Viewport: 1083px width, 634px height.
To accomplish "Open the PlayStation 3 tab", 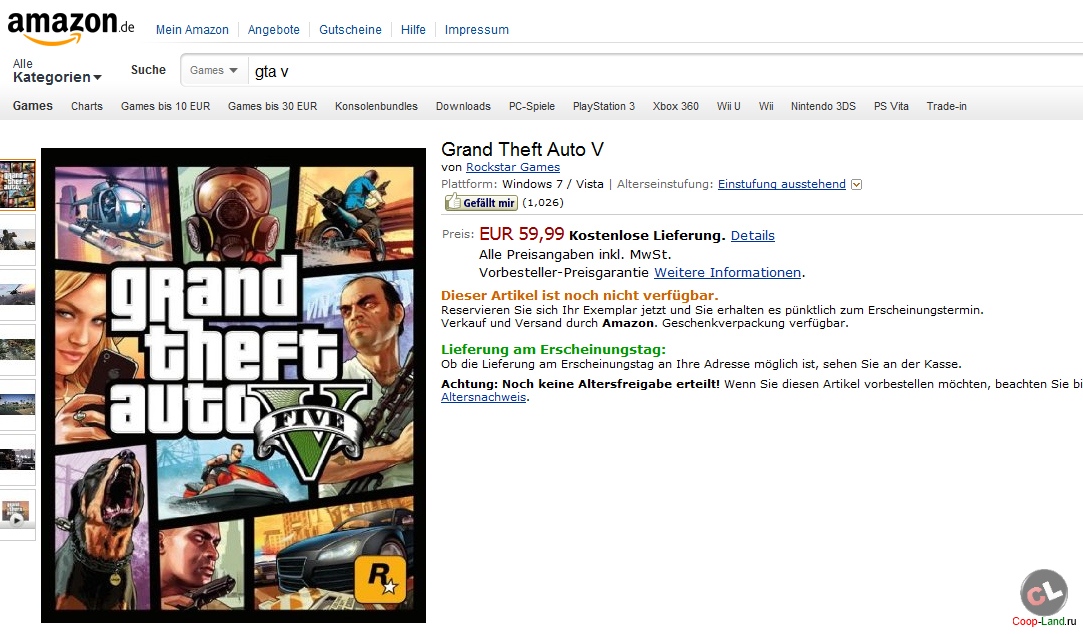I will (x=604, y=106).
